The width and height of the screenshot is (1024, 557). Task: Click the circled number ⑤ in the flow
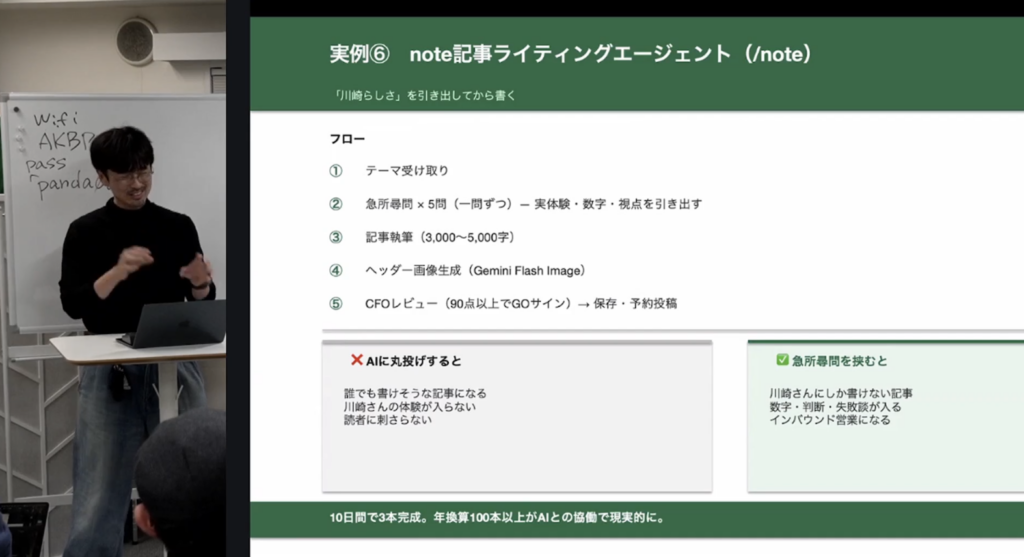tap(336, 303)
